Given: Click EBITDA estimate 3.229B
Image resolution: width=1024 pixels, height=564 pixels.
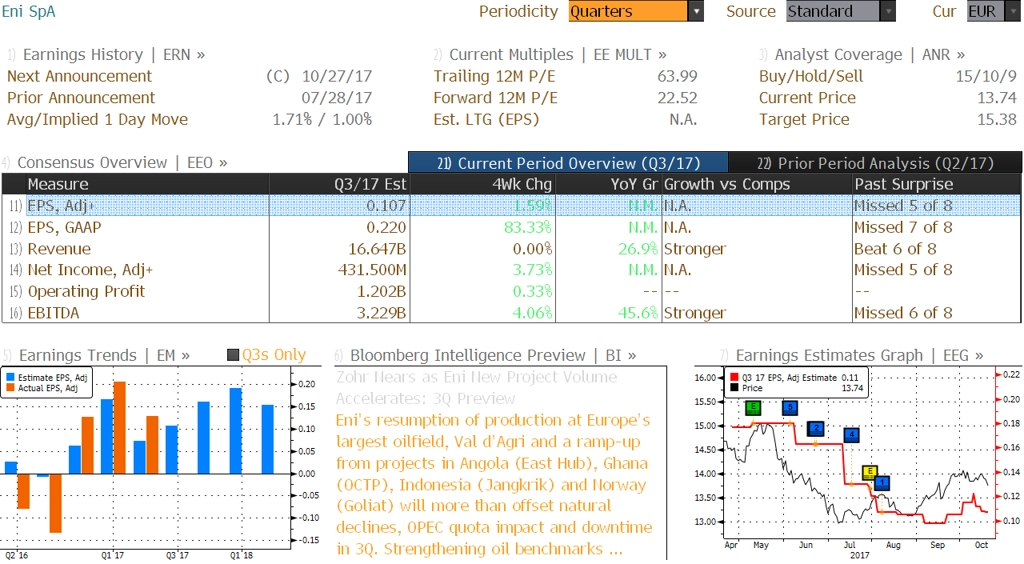Looking at the screenshot, I should click(x=381, y=313).
